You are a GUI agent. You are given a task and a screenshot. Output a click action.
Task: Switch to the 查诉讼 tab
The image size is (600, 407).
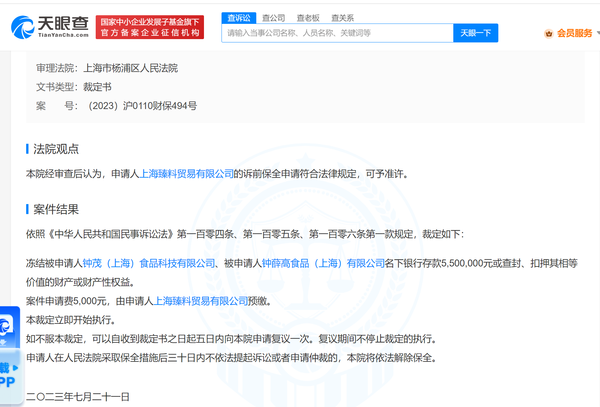click(238, 16)
